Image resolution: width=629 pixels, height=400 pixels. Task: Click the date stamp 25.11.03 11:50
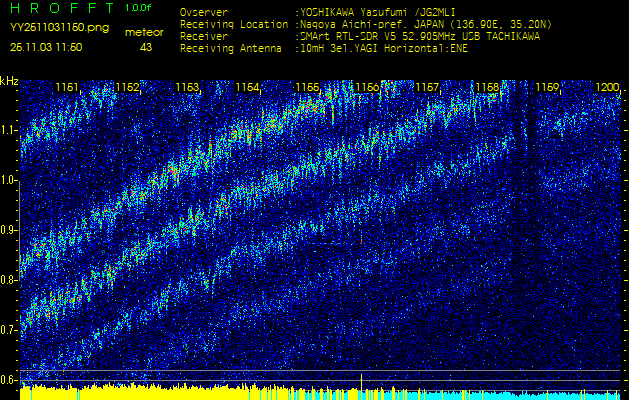(46, 47)
